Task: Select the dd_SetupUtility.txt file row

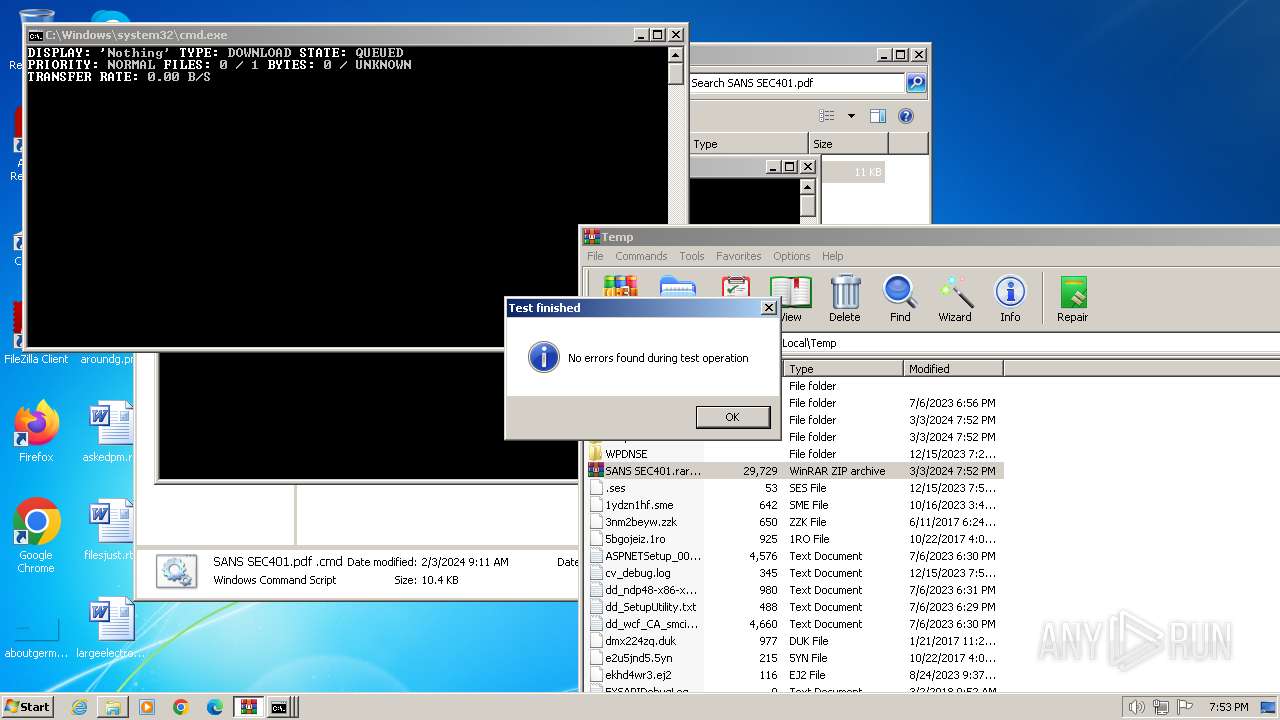Action: tap(794, 607)
